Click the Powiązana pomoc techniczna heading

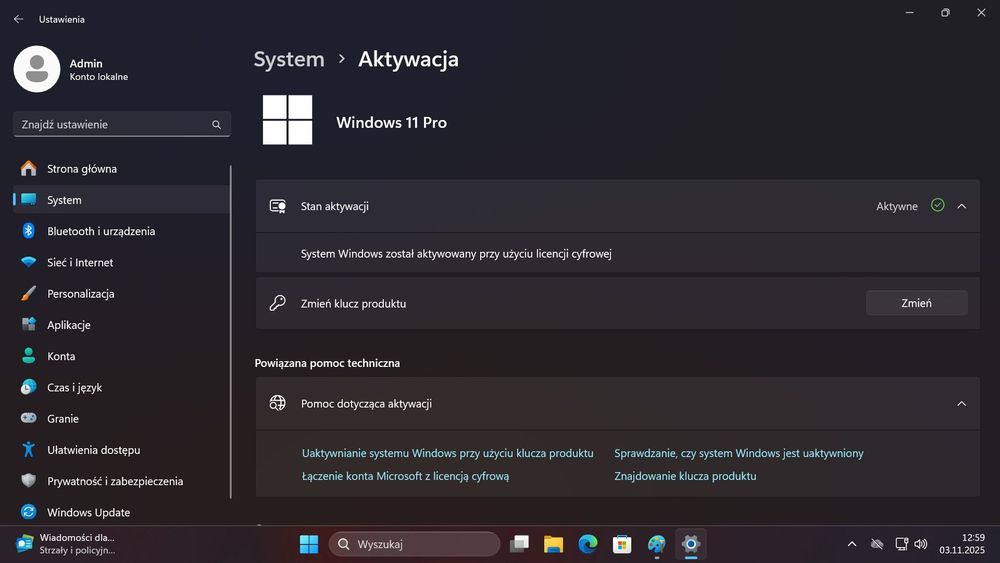point(327,363)
